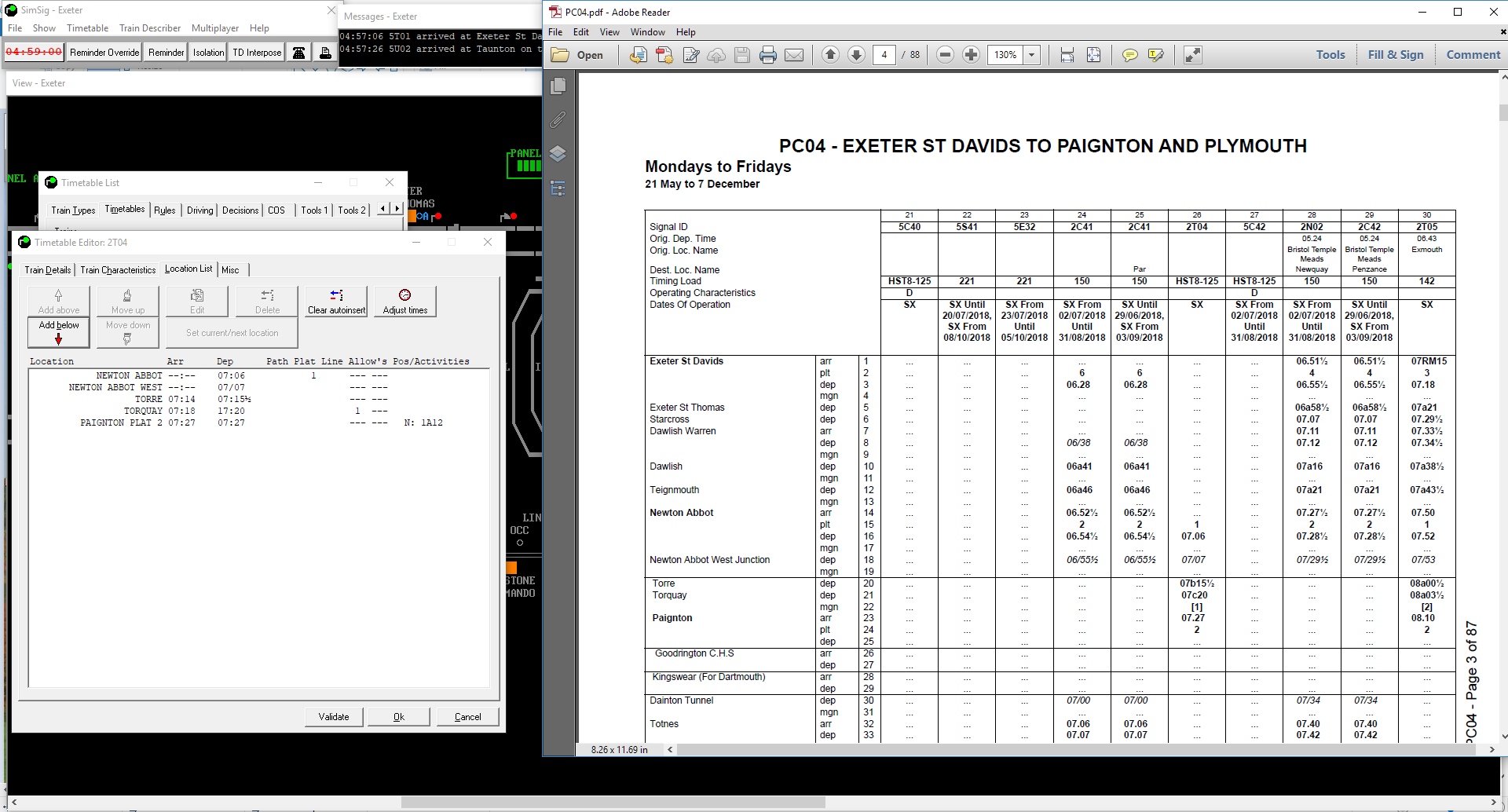Open the Tools pane in Adobe Reader

[1330, 55]
